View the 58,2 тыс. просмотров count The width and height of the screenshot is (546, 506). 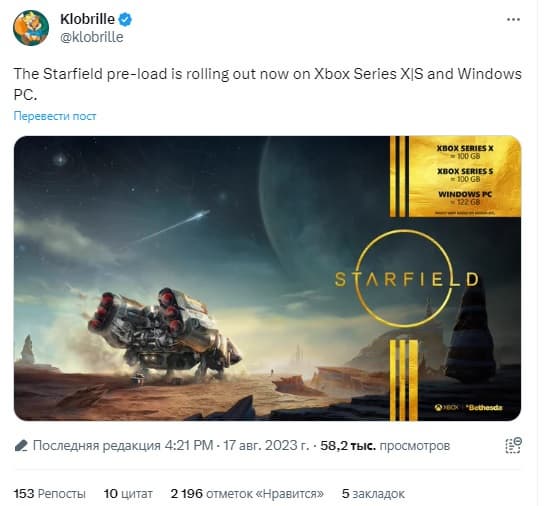click(385, 445)
